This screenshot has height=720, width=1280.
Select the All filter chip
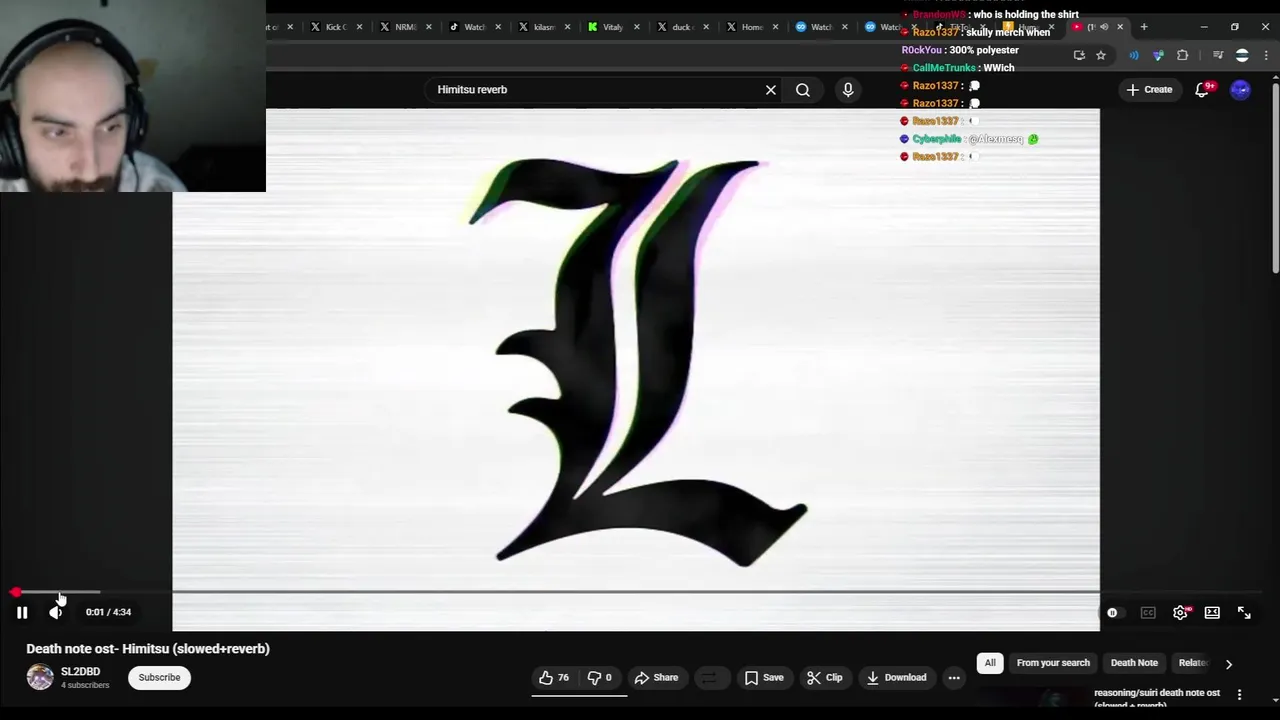(x=990, y=663)
